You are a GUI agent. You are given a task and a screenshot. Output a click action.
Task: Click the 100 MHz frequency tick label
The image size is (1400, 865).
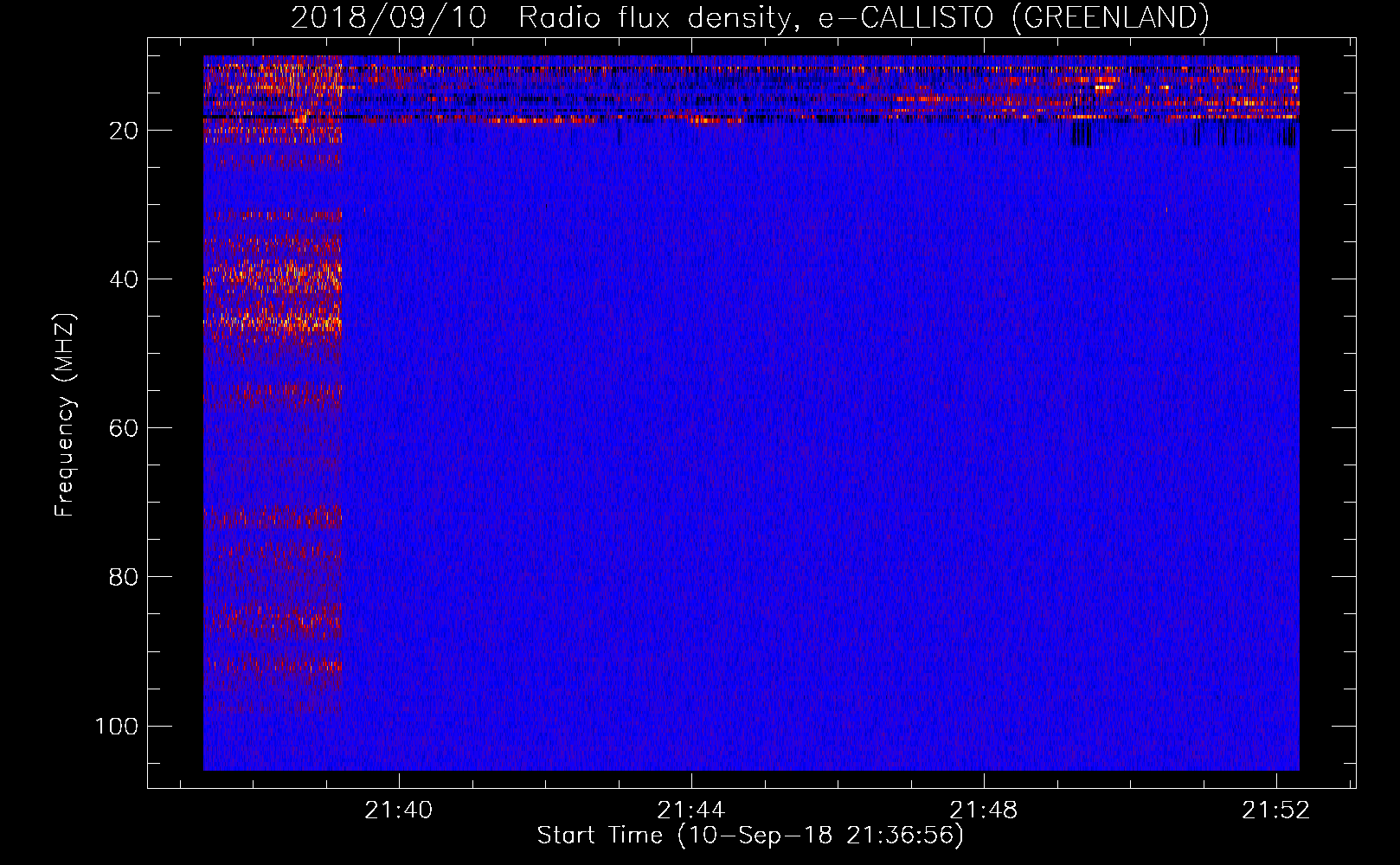click(117, 726)
